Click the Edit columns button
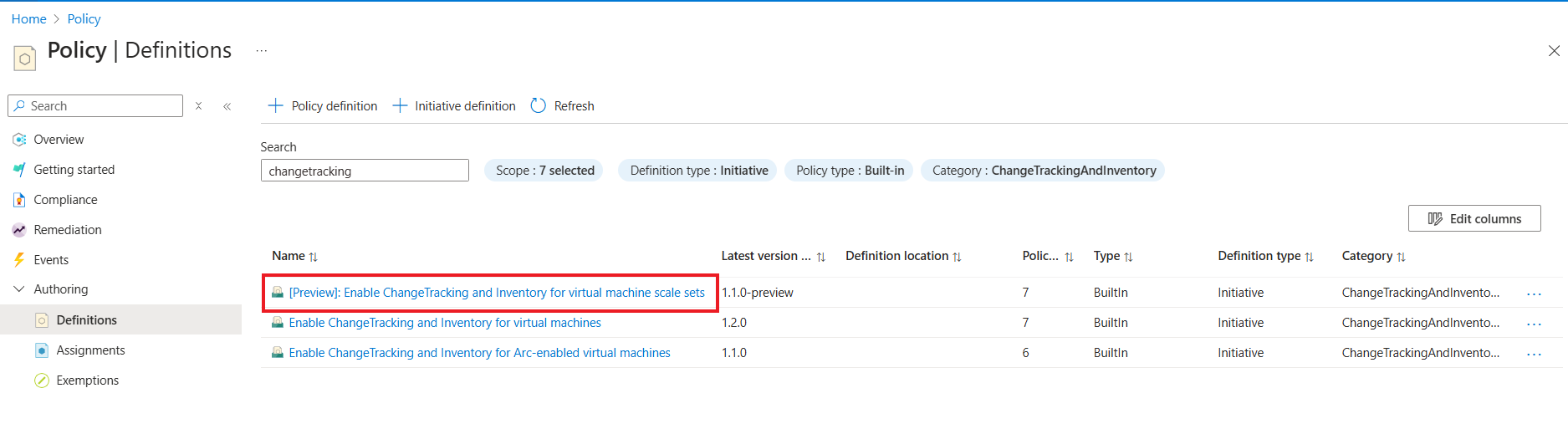This screenshot has width=1568, height=429. click(1474, 218)
